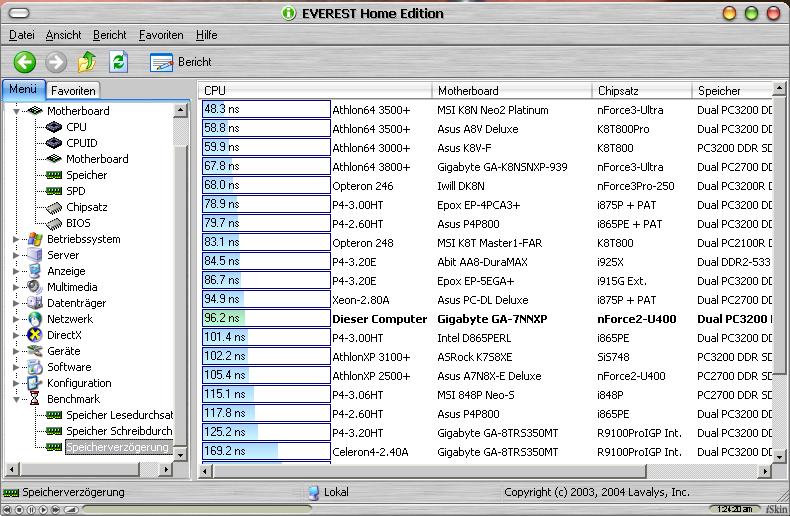Select Motherboard sub-item board icon
The height and width of the screenshot is (516, 790).
point(54,159)
